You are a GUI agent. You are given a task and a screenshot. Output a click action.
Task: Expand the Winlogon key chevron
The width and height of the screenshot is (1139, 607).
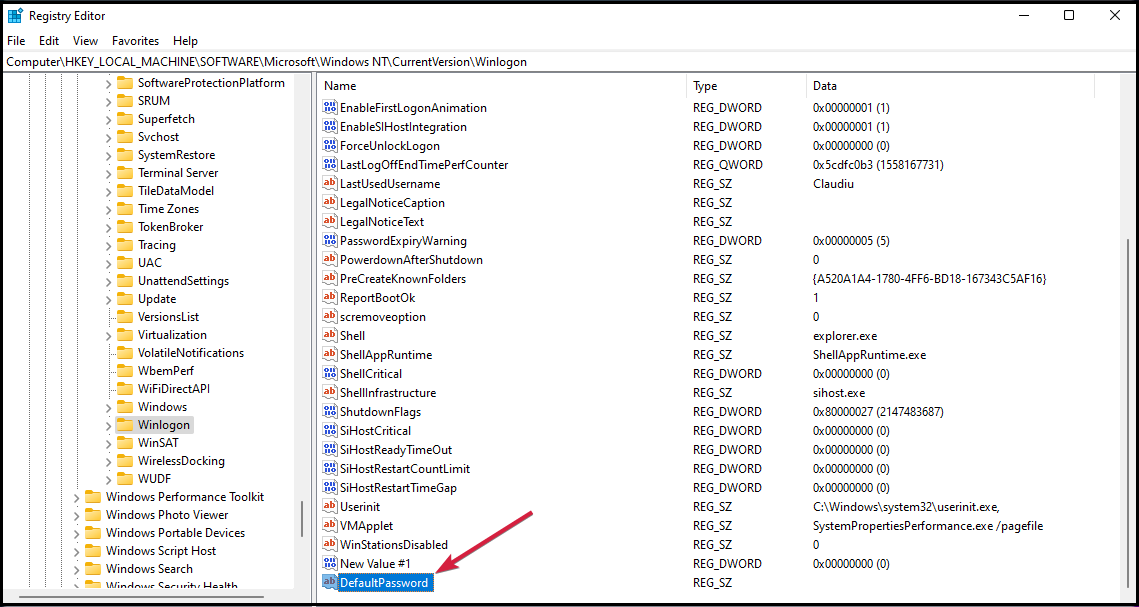pos(108,425)
